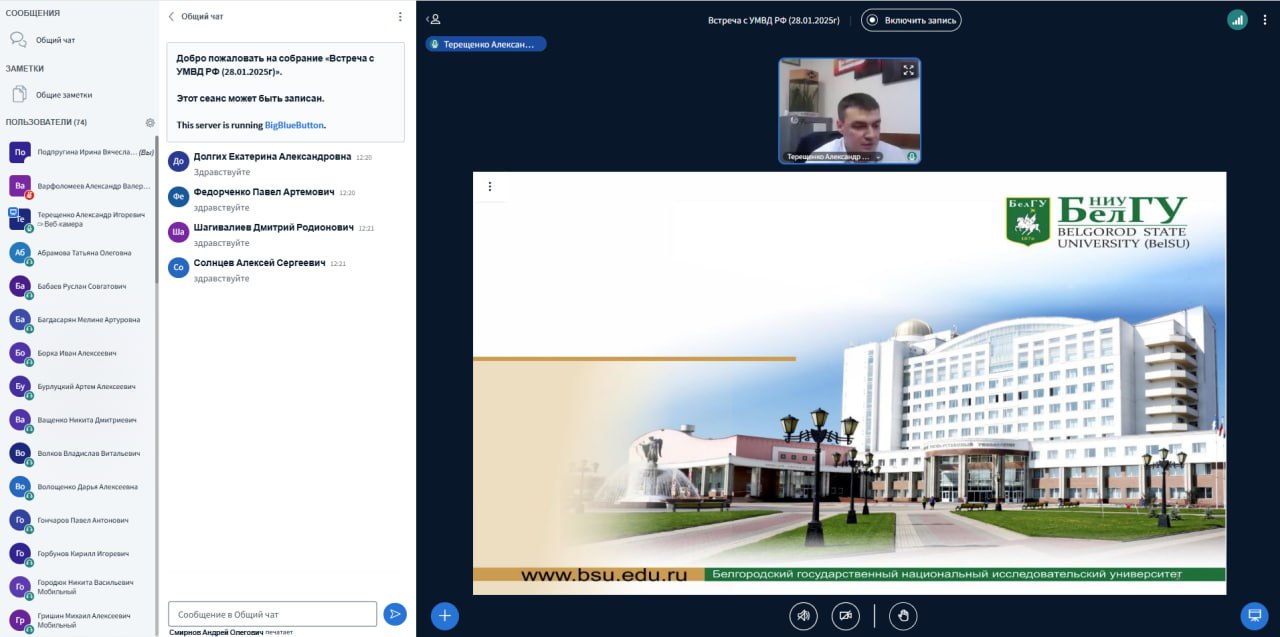1280x637 pixels.
Task: Toggle the users and messages panel
Action: click(x=434, y=19)
